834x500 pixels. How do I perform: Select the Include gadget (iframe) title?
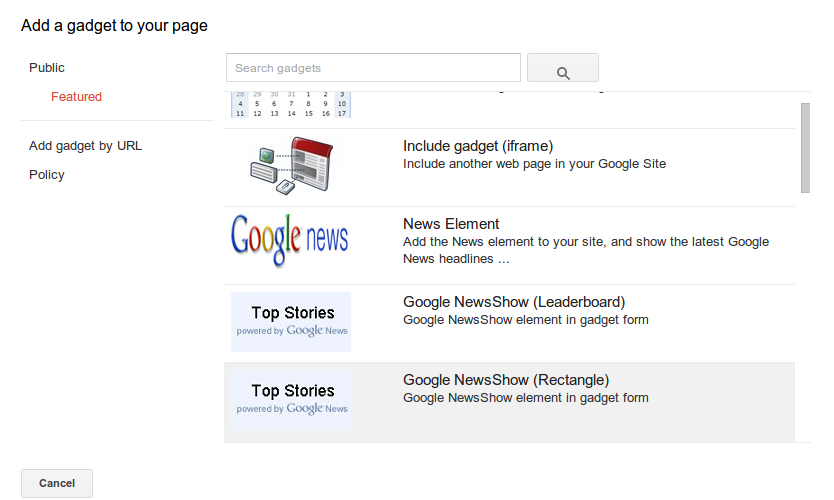[478, 146]
